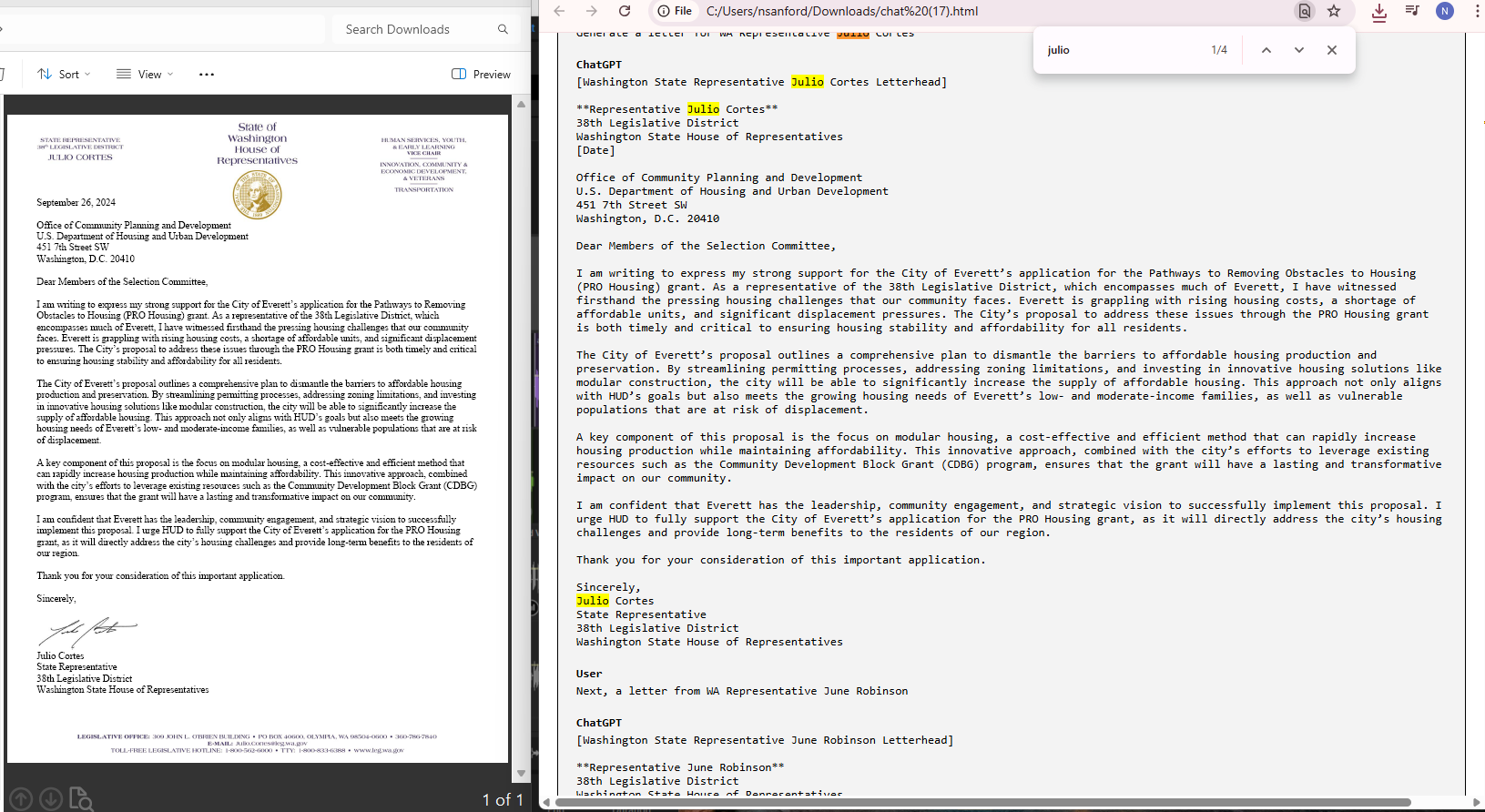Go to next page in PDF preview
This screenshot has width=1485, height=812.
51,799
